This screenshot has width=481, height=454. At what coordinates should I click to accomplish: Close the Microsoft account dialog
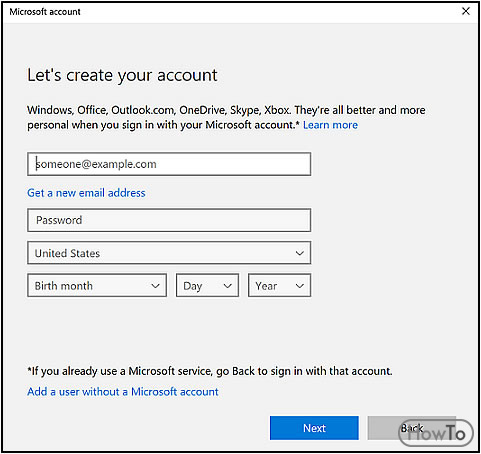pyautogui.click(x=466, y=11)
